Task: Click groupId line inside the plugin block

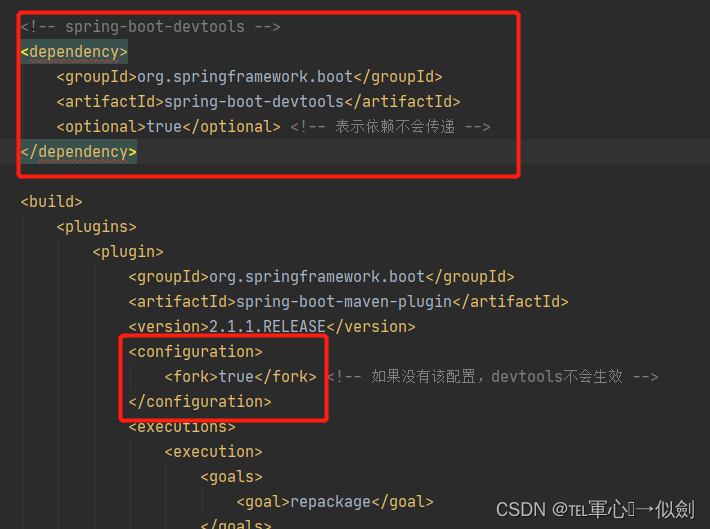Action: coord(321,277)
